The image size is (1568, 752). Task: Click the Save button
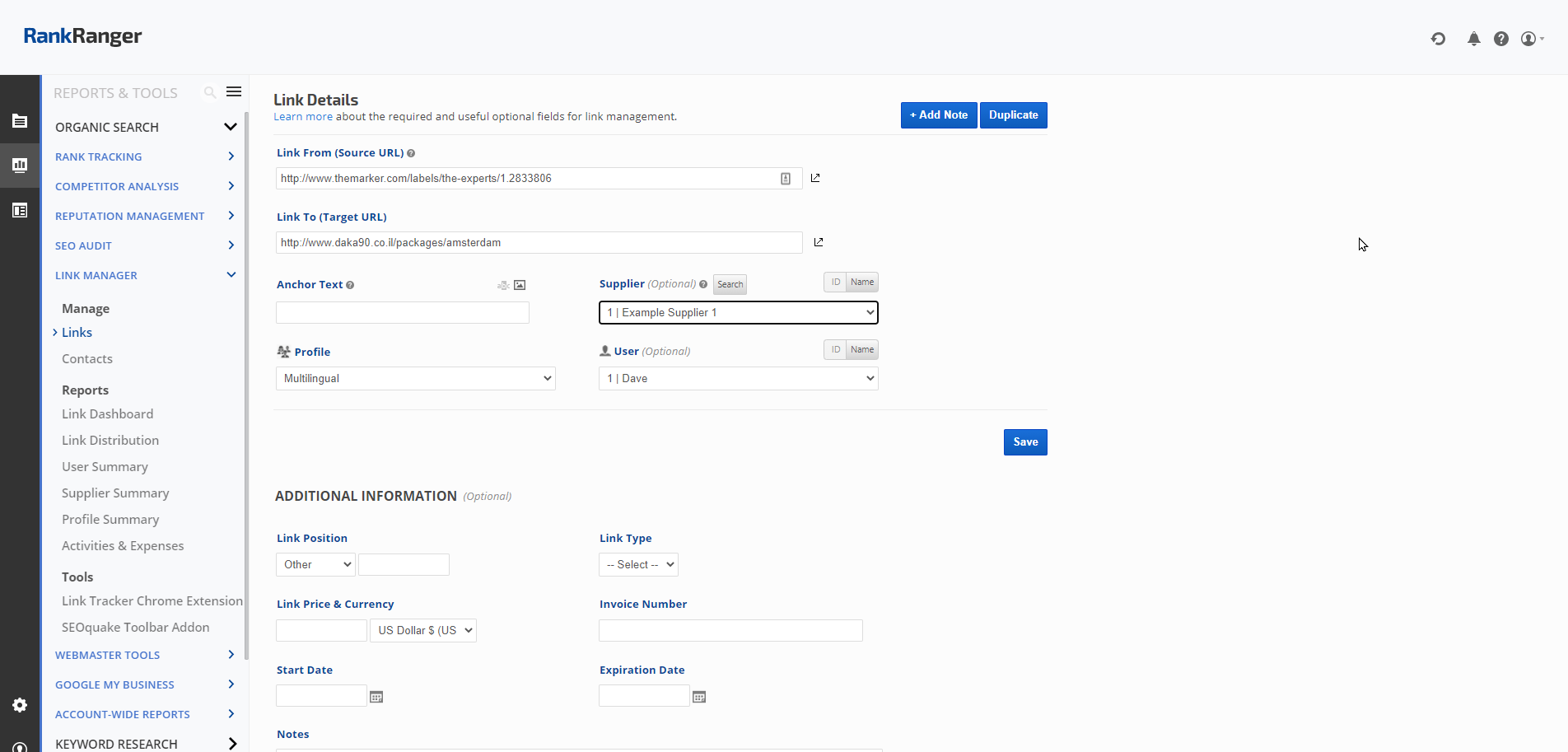click(x=1025, y=442)
